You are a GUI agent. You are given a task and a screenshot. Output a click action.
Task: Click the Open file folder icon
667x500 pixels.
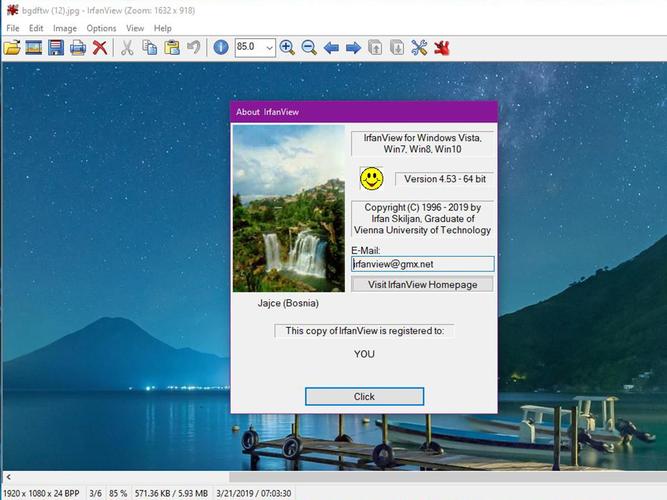(x=12, y=47)
